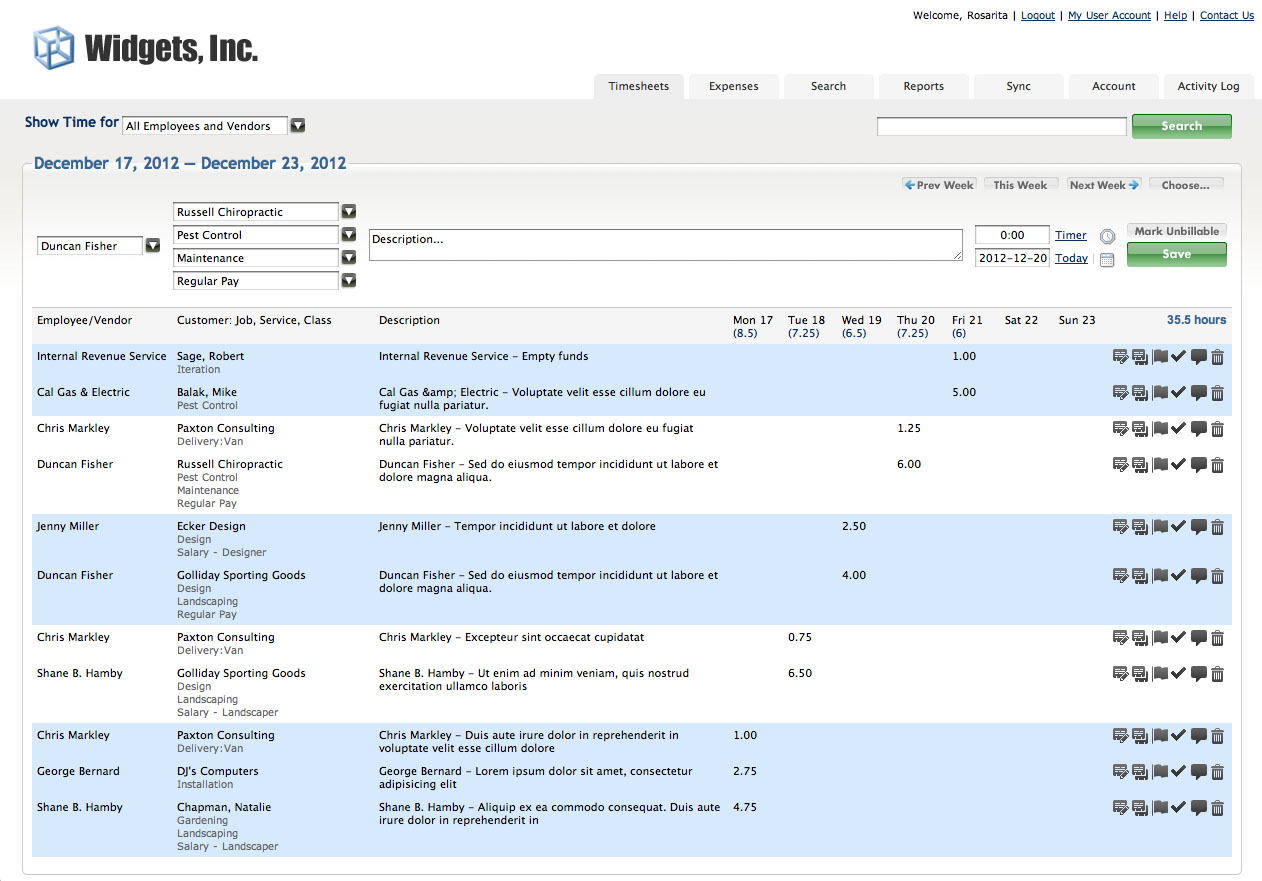Open the Show Time for employees dropdown

pos(298,126)
